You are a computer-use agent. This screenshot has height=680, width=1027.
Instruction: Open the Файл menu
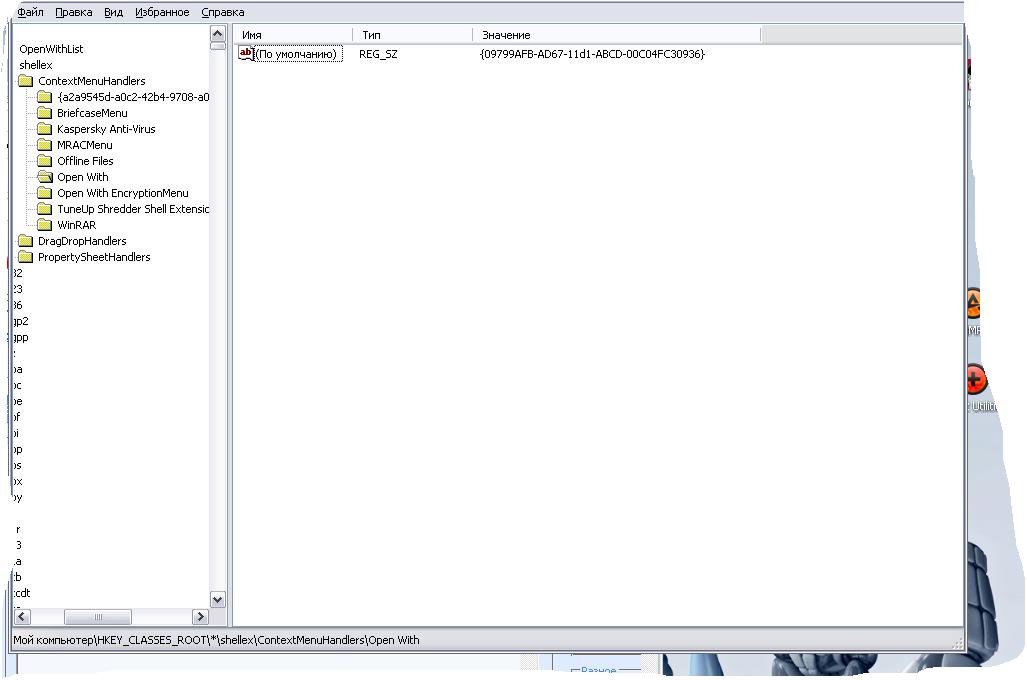click(x=30, y=12)
